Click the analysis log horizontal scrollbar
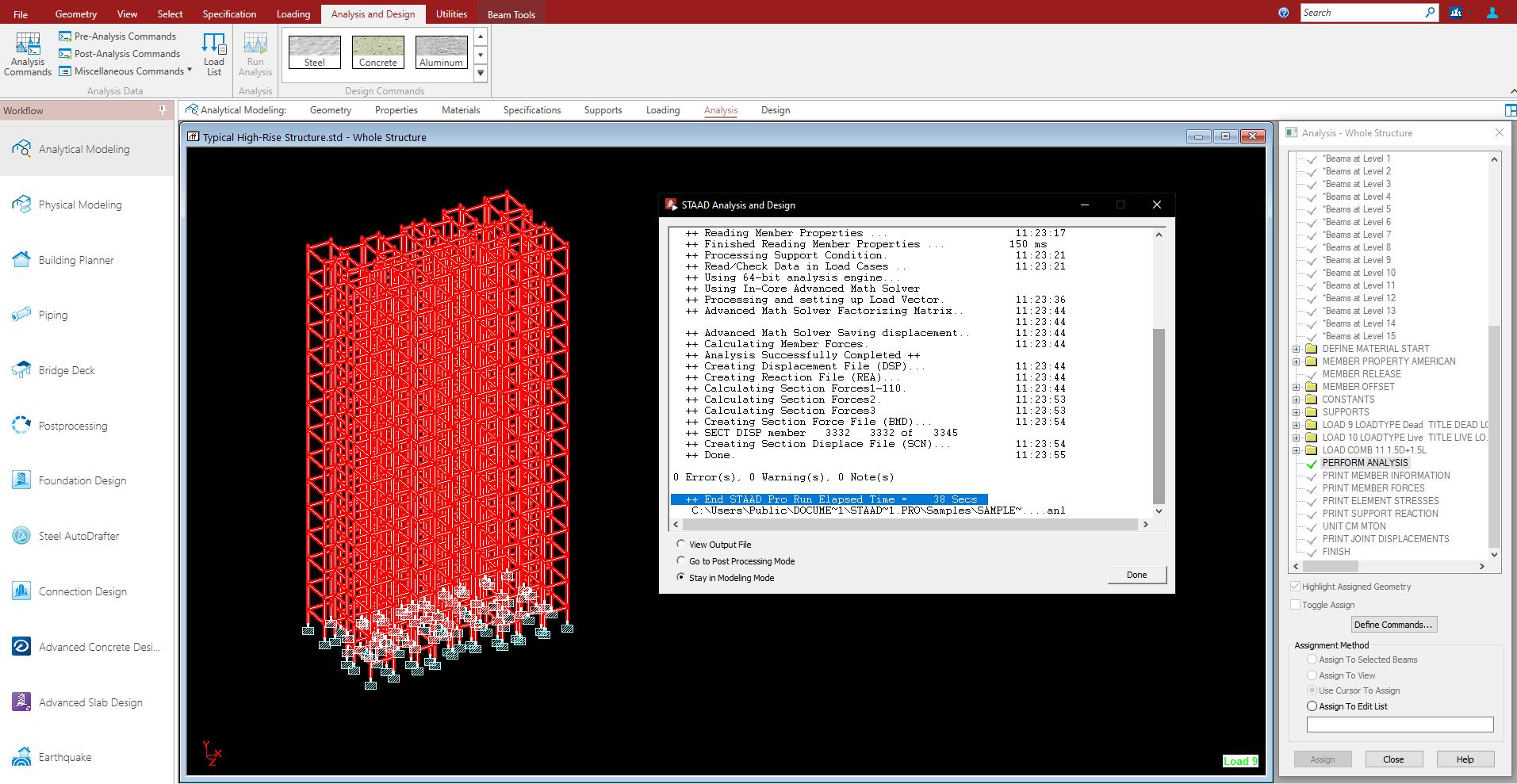This screenshot has height=784, width=1517. tap(910, 525)
